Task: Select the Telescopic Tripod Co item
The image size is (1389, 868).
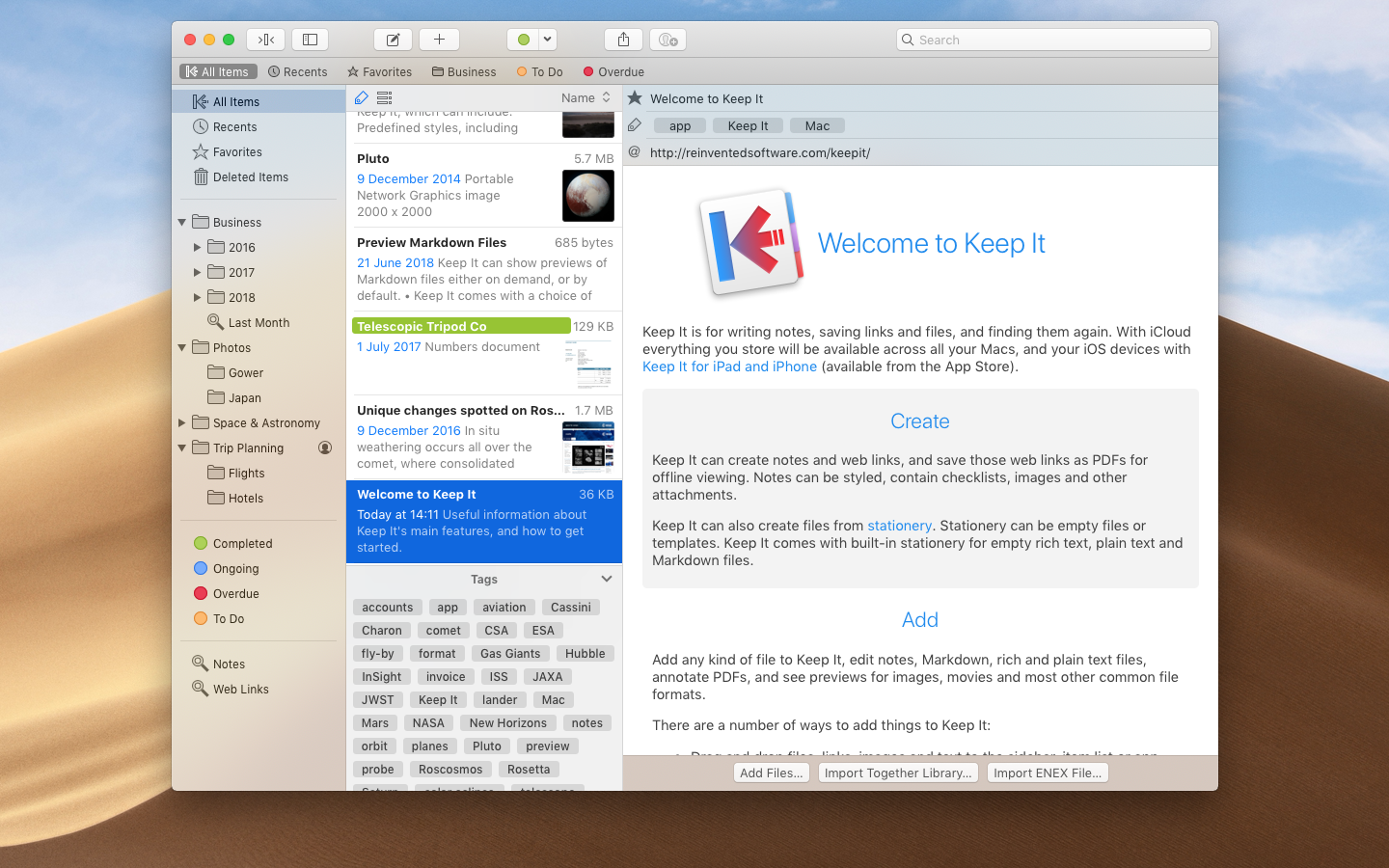Action: pyautogui.click(x=484, y=353)
